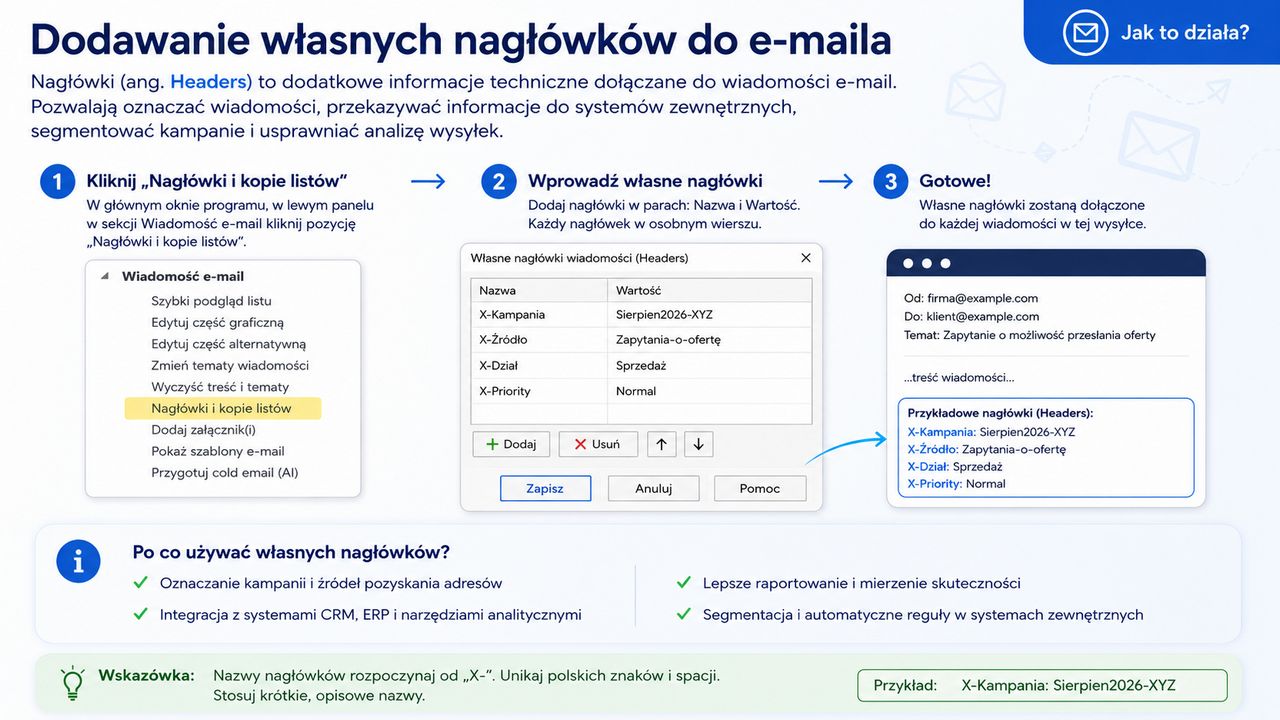
Task: Click the "Do: klient@example.com" line
Action: (x=971, y=317)
